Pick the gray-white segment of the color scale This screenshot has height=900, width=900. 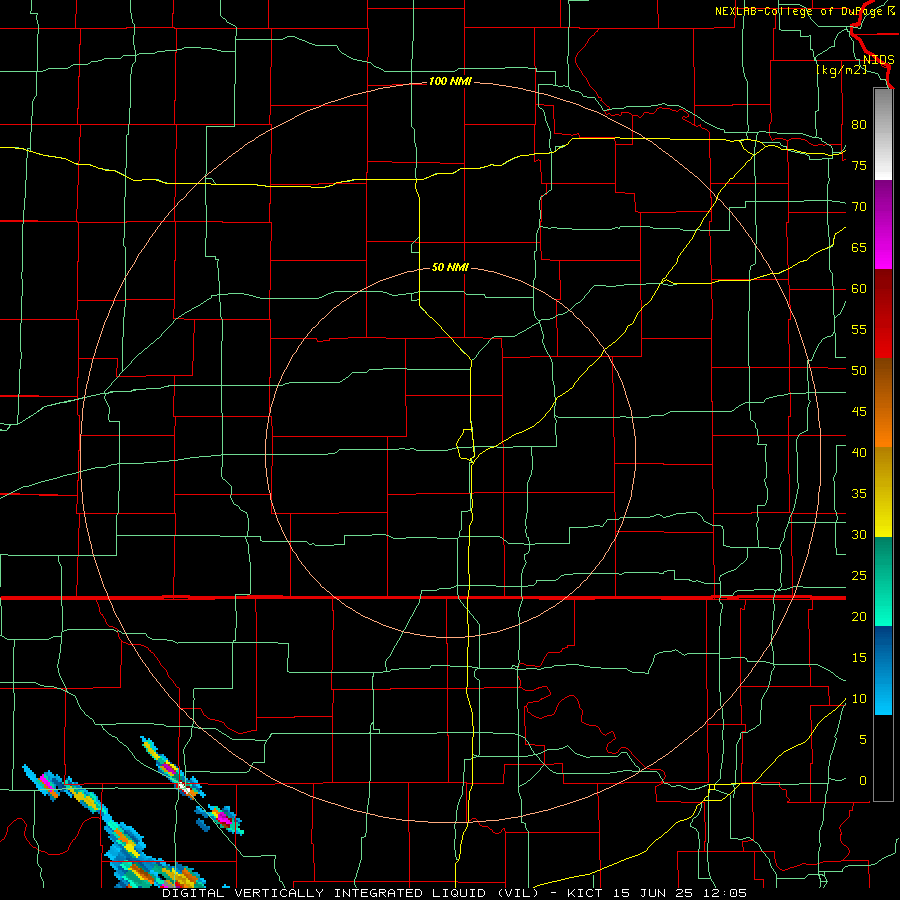click(883, 134)
